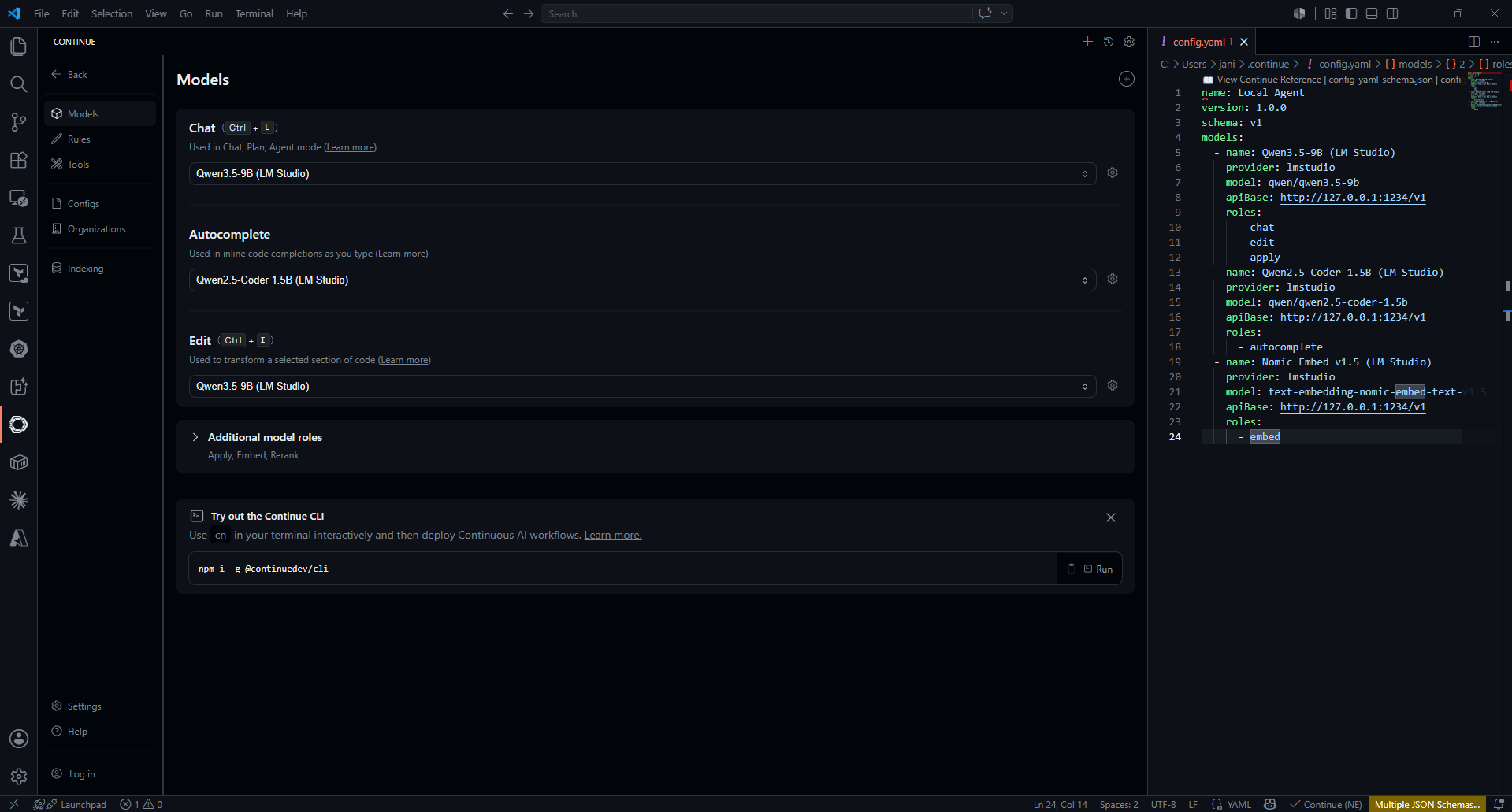Image resolution: width=1512 pixels, height=812 pixels.
Task: Dismiss the Try out the Continue CLI card
Action: pyautogui.click(x=1111, y=517)
